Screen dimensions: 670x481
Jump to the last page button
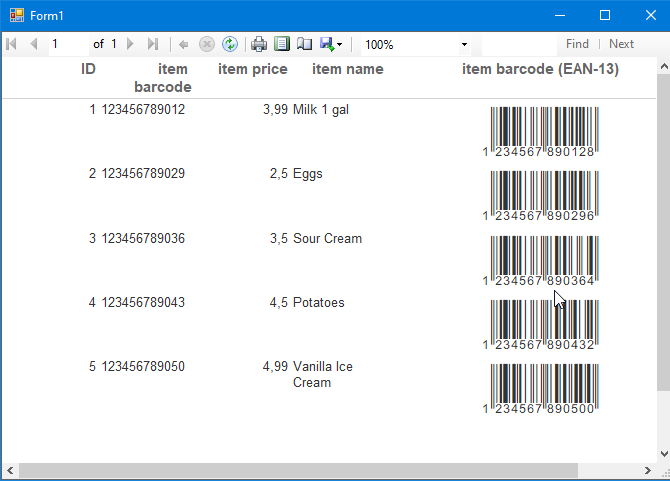tap(153, 44)
